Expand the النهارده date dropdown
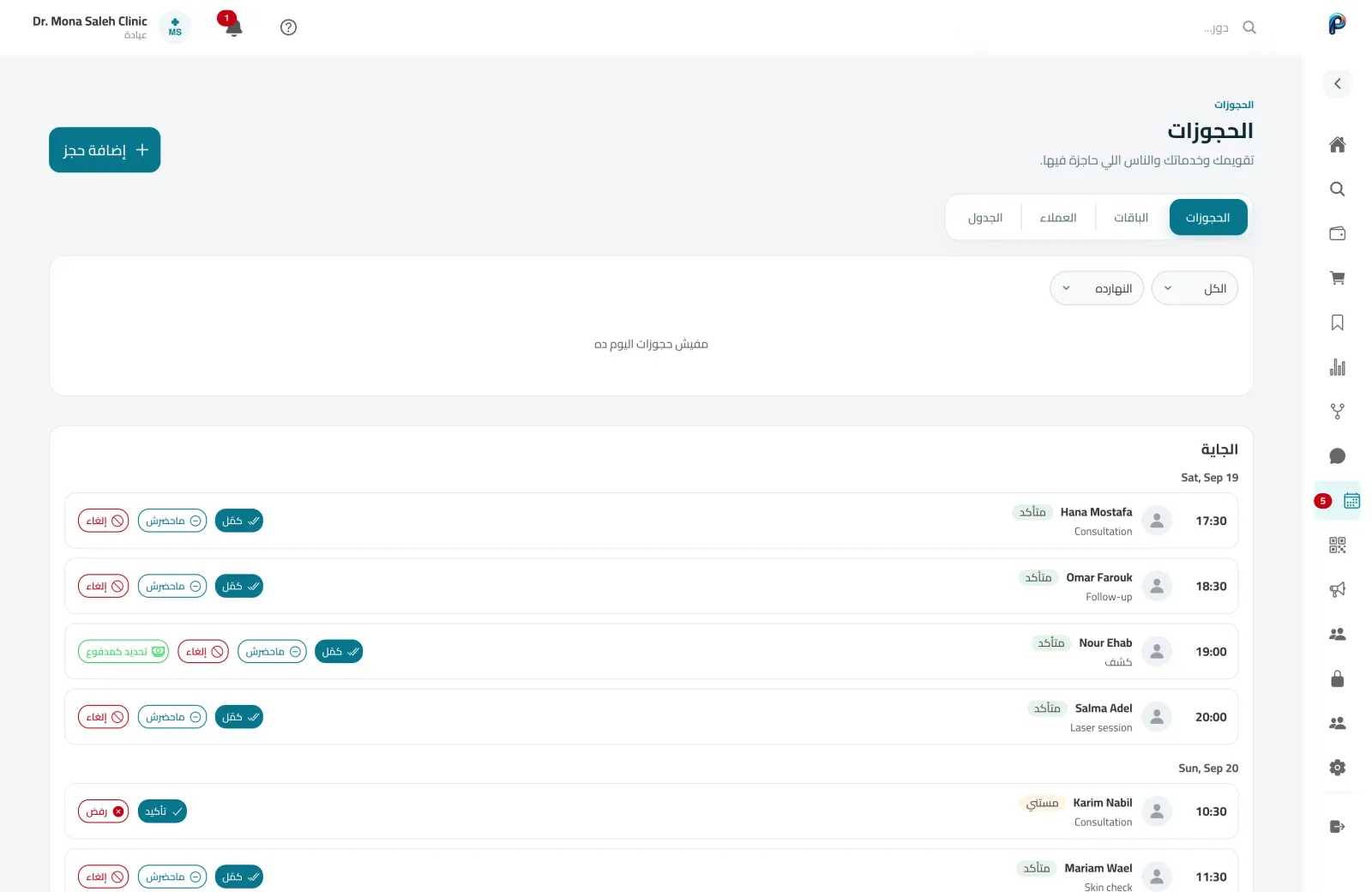The height and width of the screenshot is (892, 1372). 1097,288
